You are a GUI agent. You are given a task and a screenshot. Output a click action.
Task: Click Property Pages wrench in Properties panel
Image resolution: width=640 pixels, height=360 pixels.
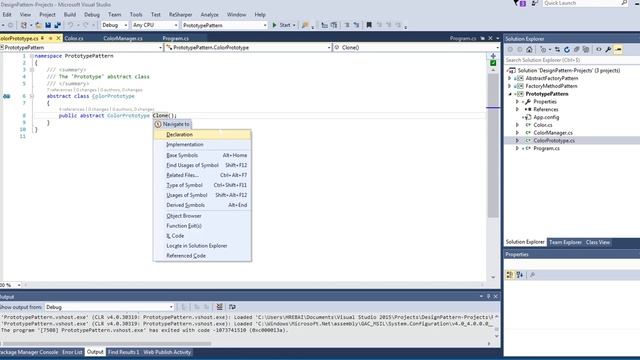532,275
